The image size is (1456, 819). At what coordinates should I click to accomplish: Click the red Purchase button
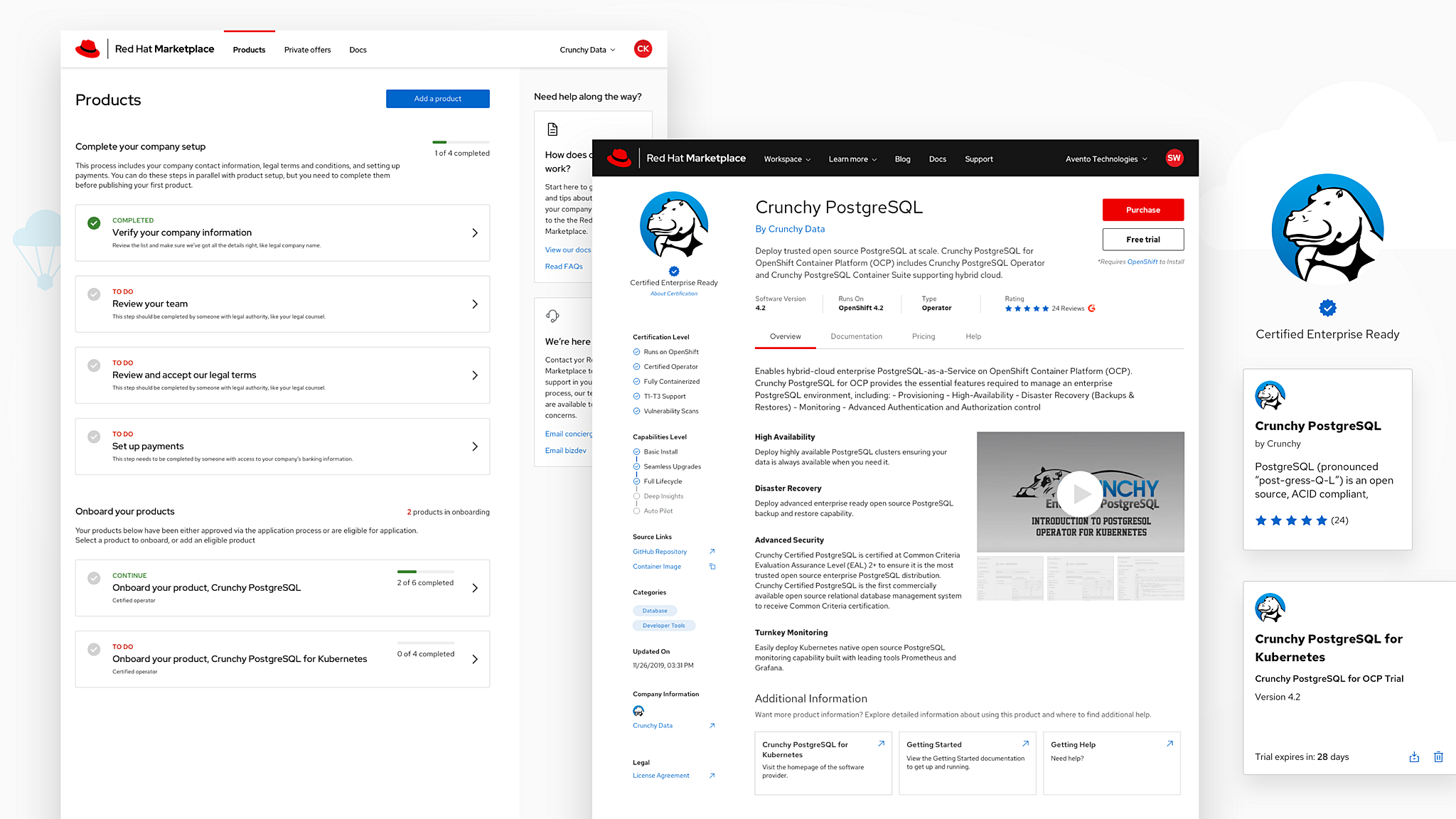pyautogui.click(x=1143, y=210)
